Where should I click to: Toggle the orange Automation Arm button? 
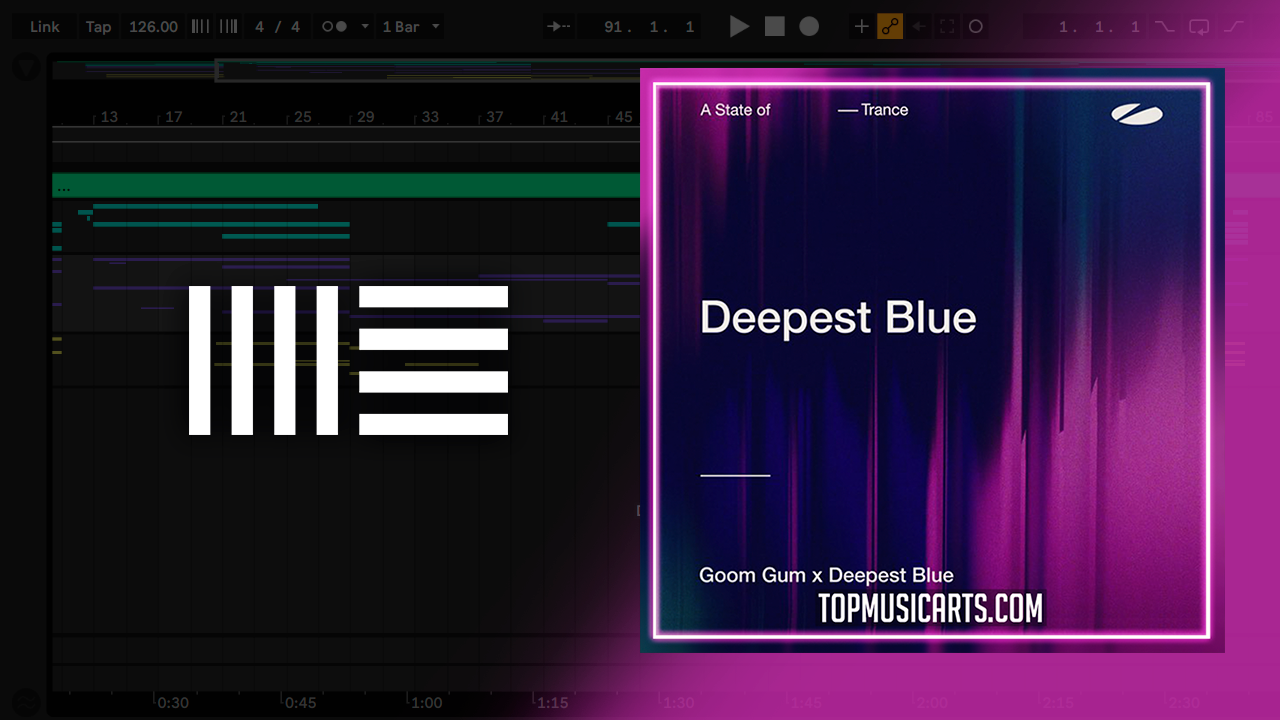pos(890,27)
